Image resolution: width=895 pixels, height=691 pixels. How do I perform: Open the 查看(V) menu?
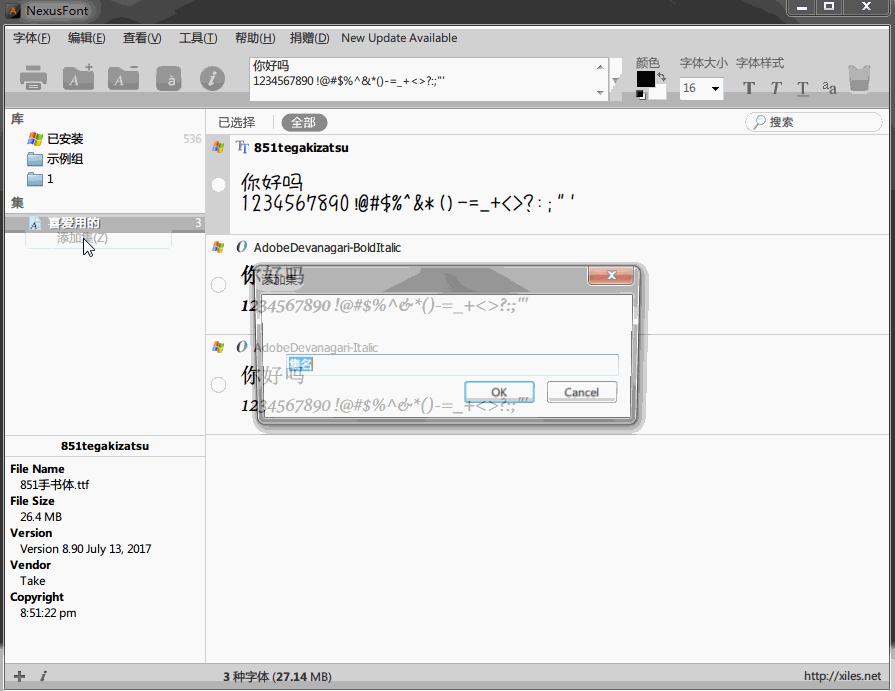pos(142,38)
